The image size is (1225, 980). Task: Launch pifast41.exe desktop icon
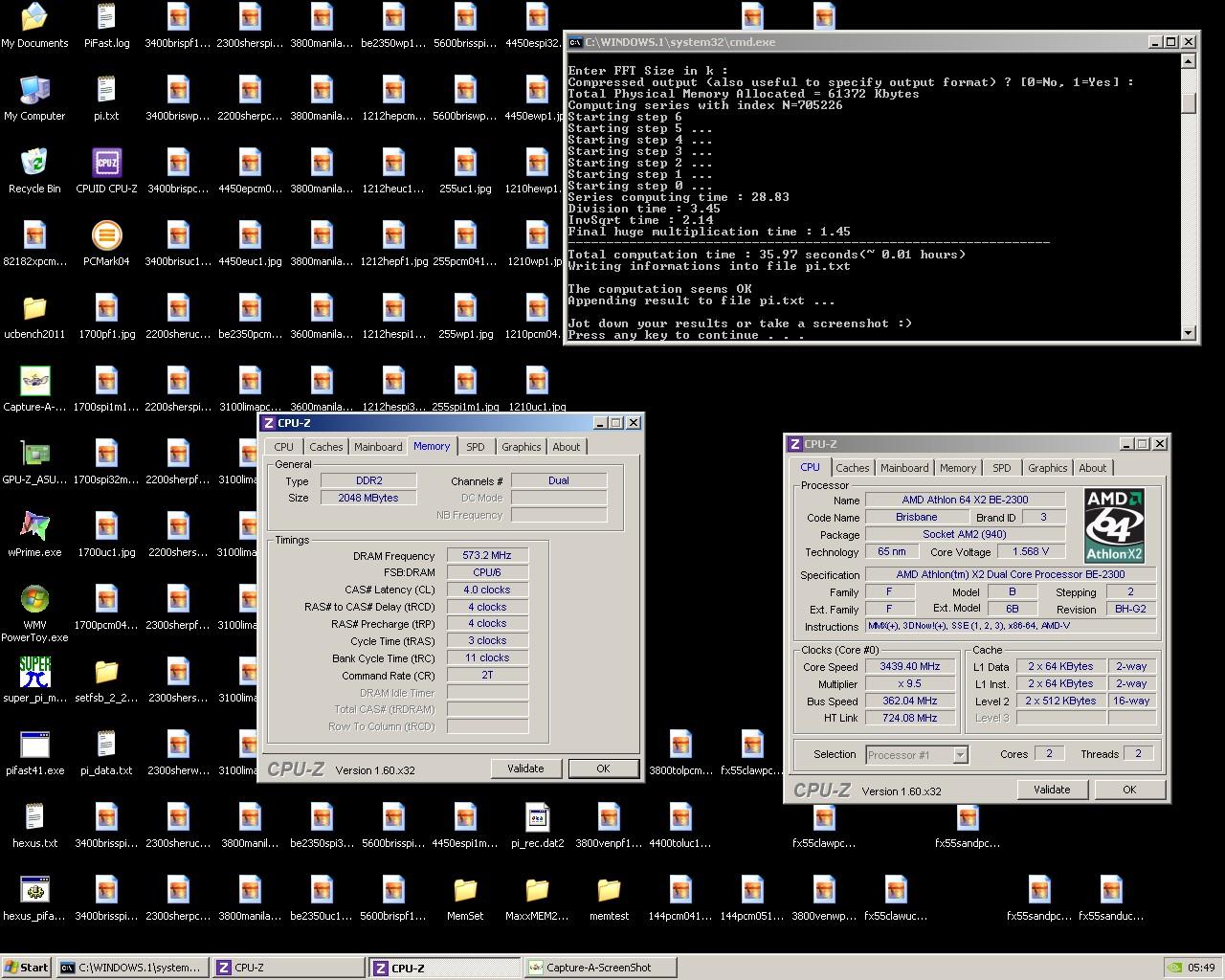tap(34, 753)
